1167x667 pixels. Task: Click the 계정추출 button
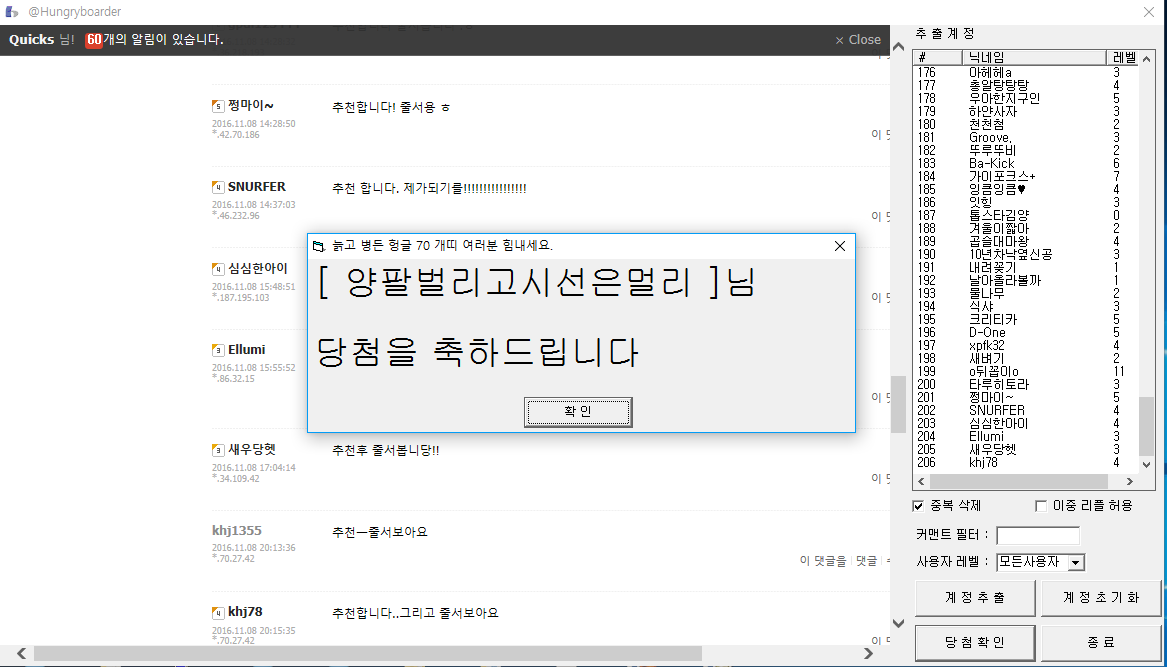click(x=974, y=598)
